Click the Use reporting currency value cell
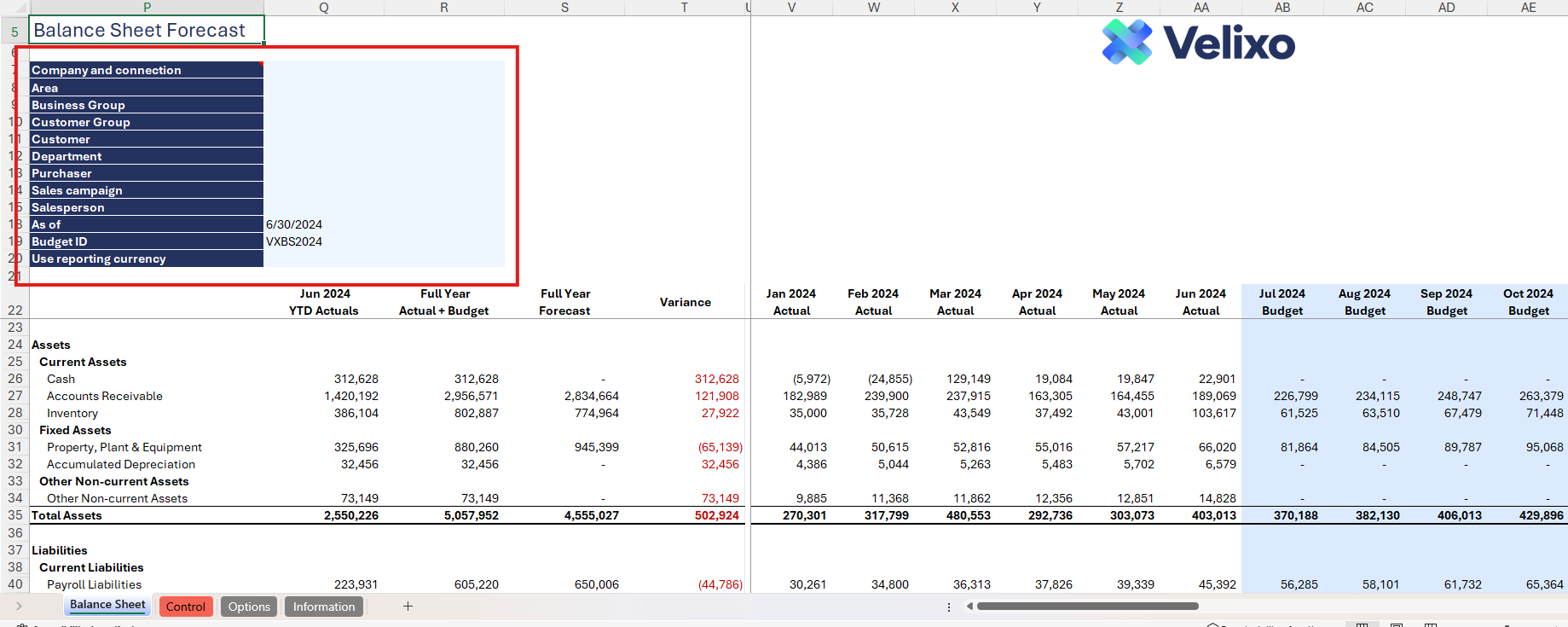 tap(383, 258)
